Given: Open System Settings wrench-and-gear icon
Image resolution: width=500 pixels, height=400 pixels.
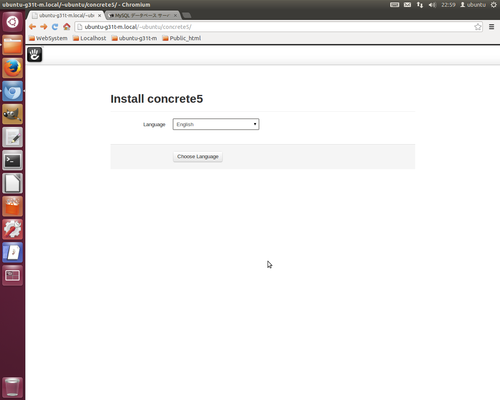Looking at the screenshot, I should [x=13, y=229].
